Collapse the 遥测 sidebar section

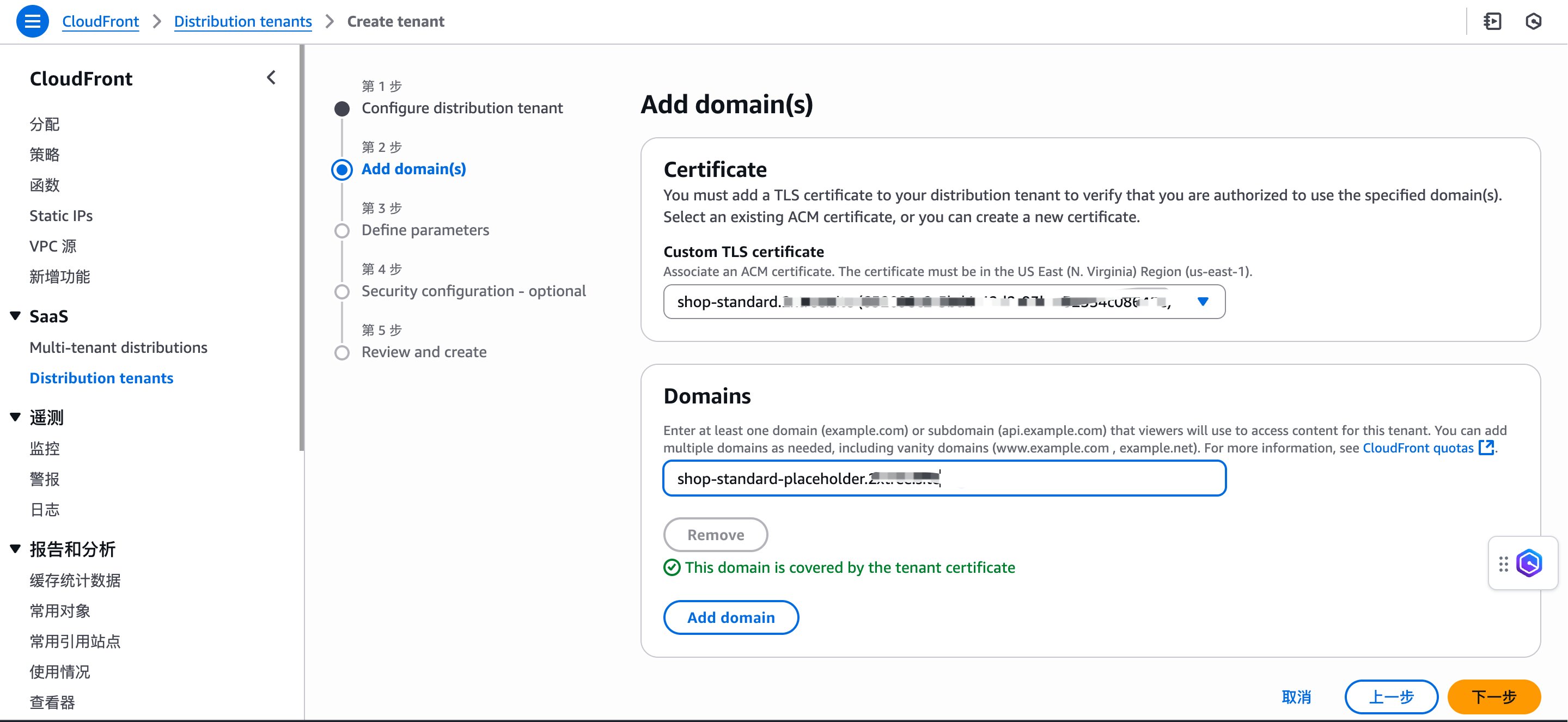tap(15, 417)
